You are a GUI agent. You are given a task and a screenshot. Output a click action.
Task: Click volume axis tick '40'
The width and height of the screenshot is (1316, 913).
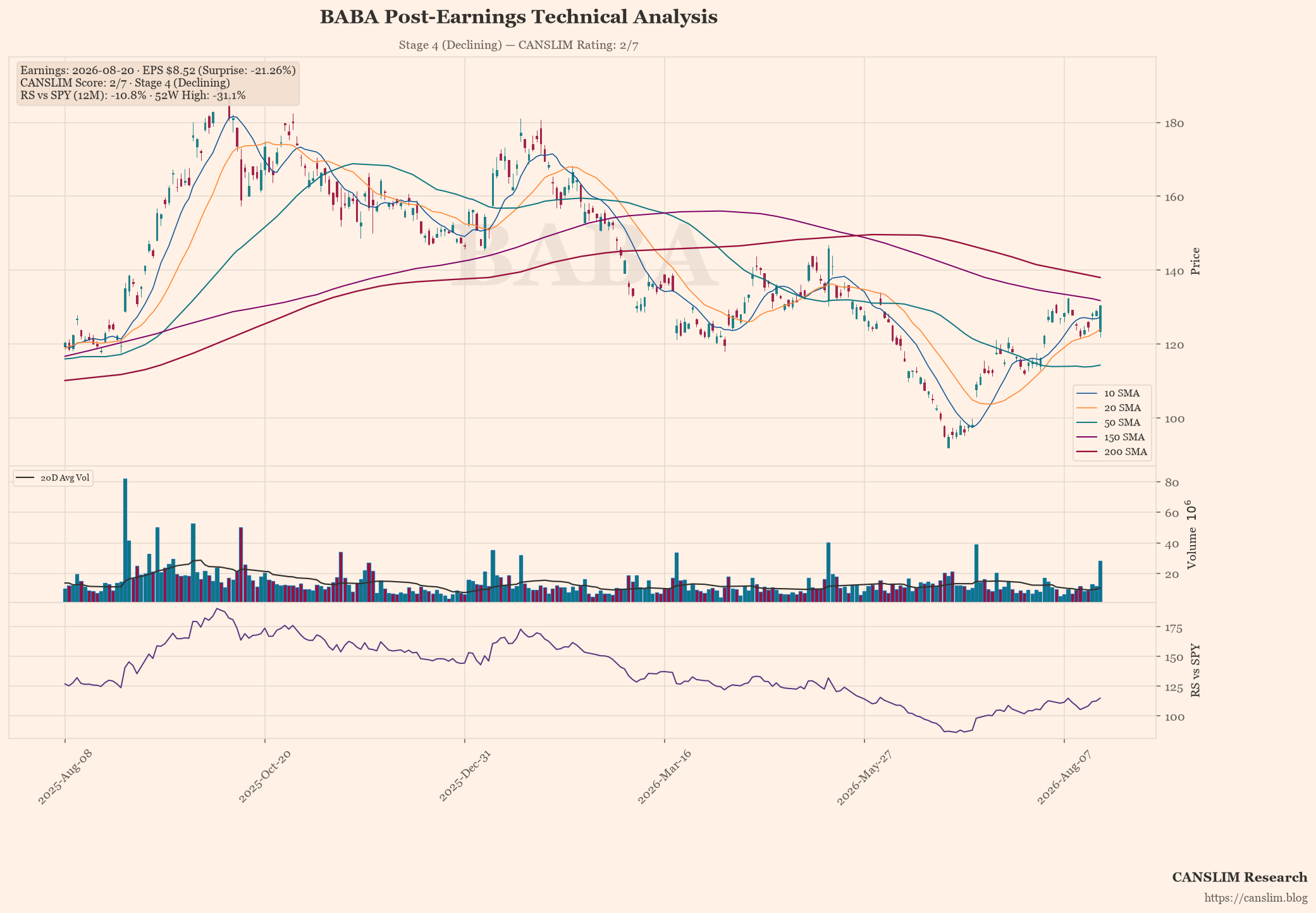click(x=1172, y=544)
